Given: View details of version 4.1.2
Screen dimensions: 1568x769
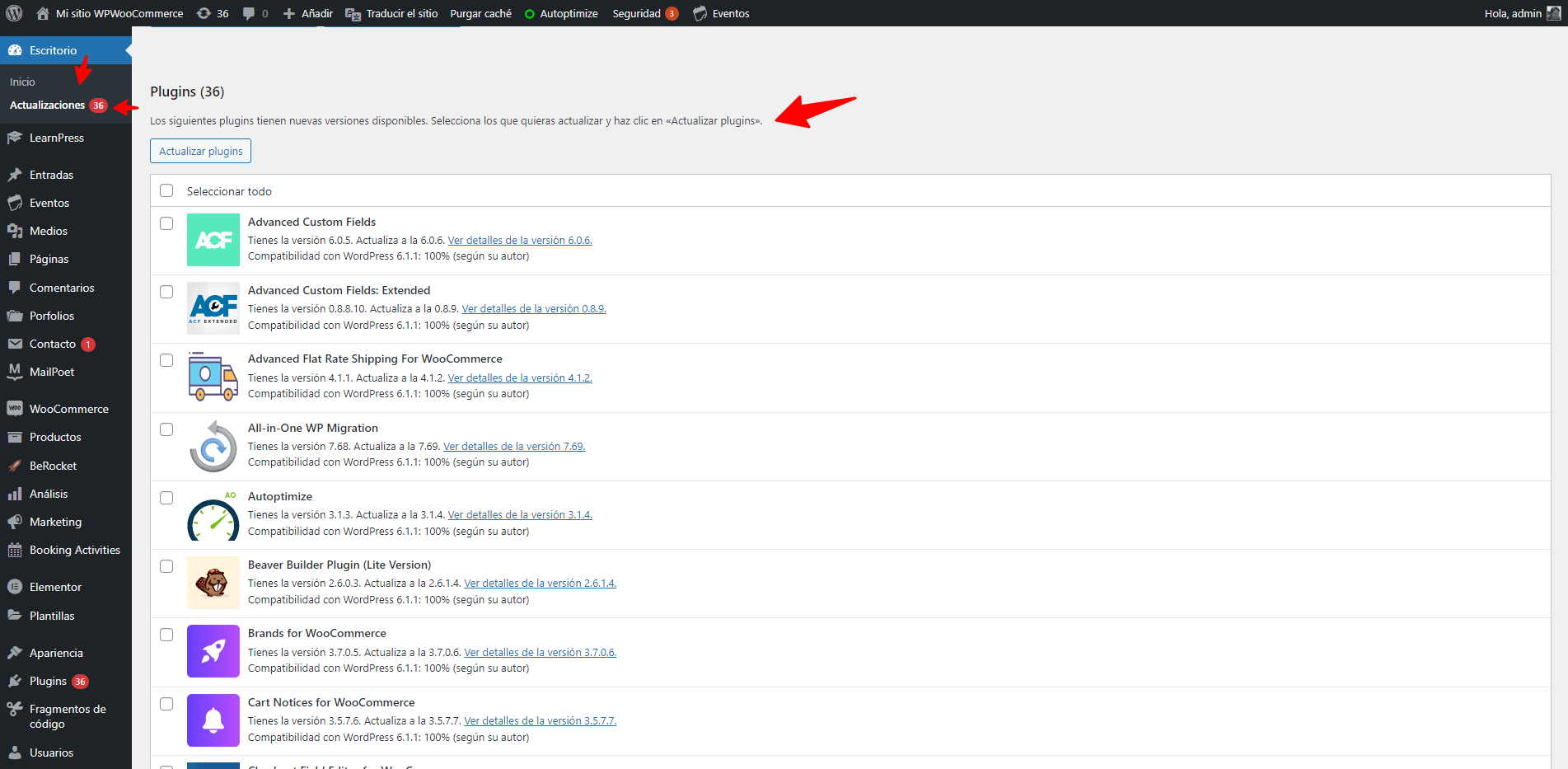Looking at the screenshot, I should [x=520, y=378].
